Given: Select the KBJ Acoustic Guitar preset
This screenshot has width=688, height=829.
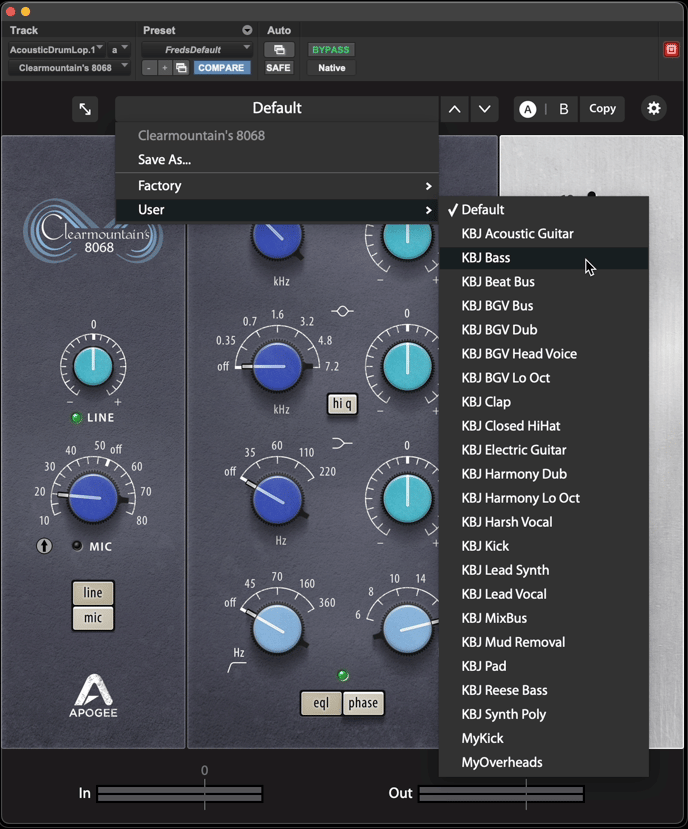Looking at the screenshot, I should 544,234.
